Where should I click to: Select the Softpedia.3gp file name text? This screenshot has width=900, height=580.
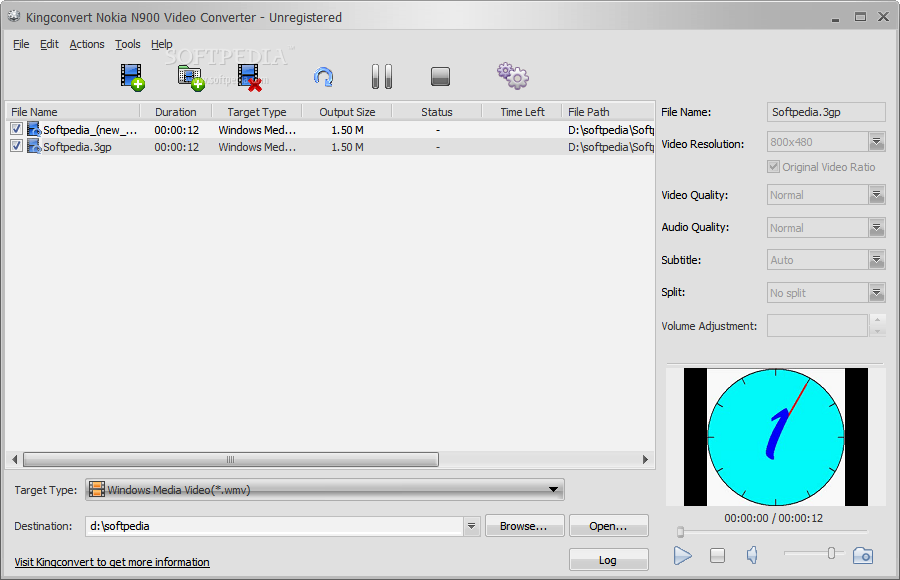[77, 147]
